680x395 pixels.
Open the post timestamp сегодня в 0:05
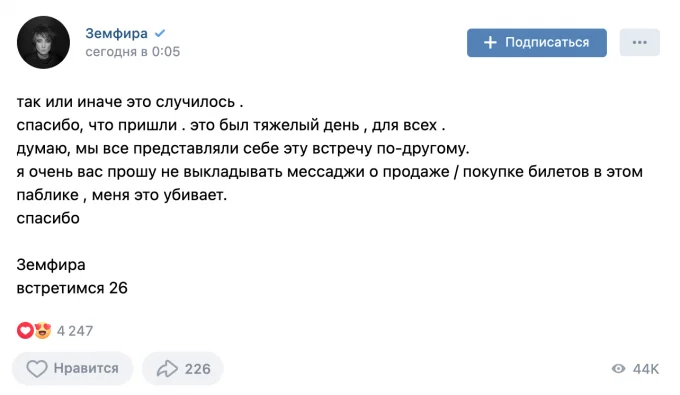point(132,52)
